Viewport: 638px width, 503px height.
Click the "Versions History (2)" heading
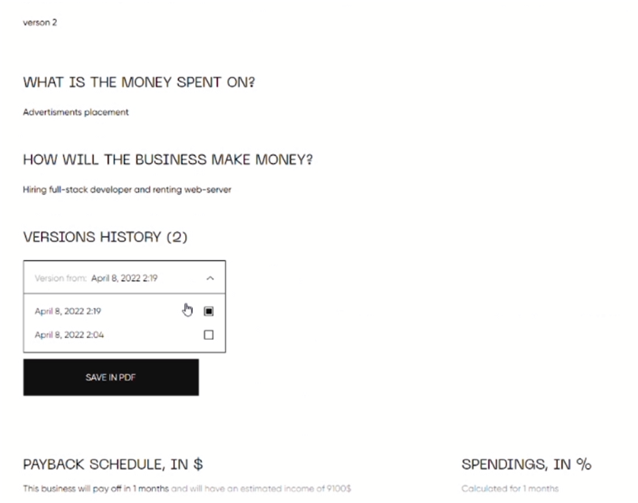click(105, 237)
